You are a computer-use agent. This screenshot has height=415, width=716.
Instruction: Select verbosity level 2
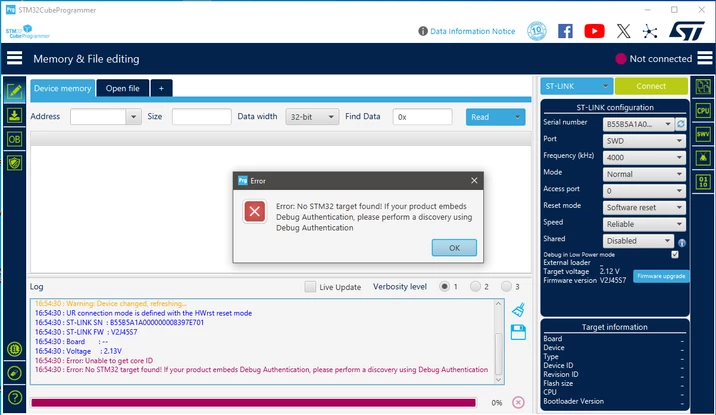475,287
